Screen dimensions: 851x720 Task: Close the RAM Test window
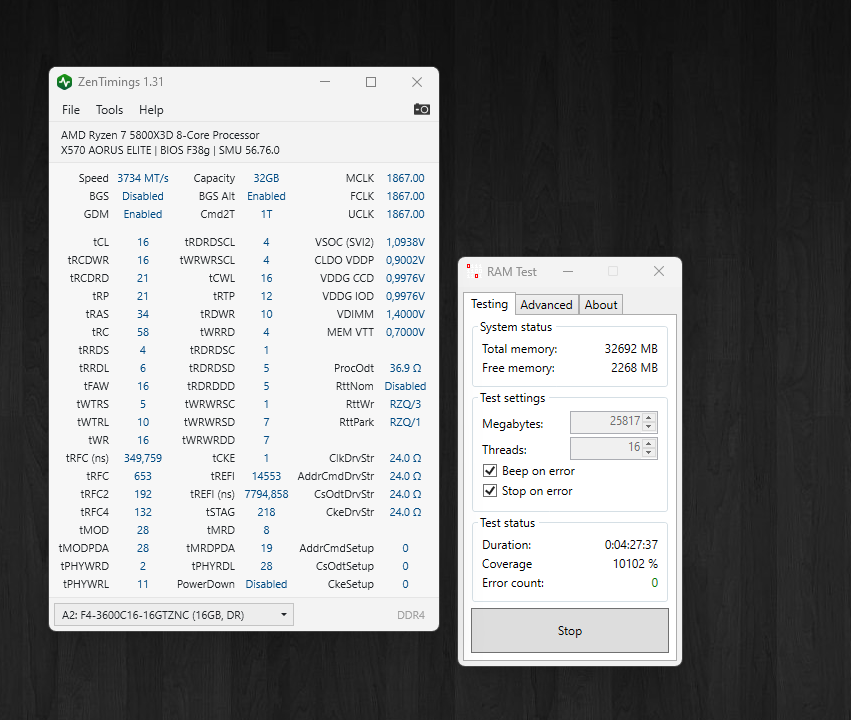[x=659, y=271]
